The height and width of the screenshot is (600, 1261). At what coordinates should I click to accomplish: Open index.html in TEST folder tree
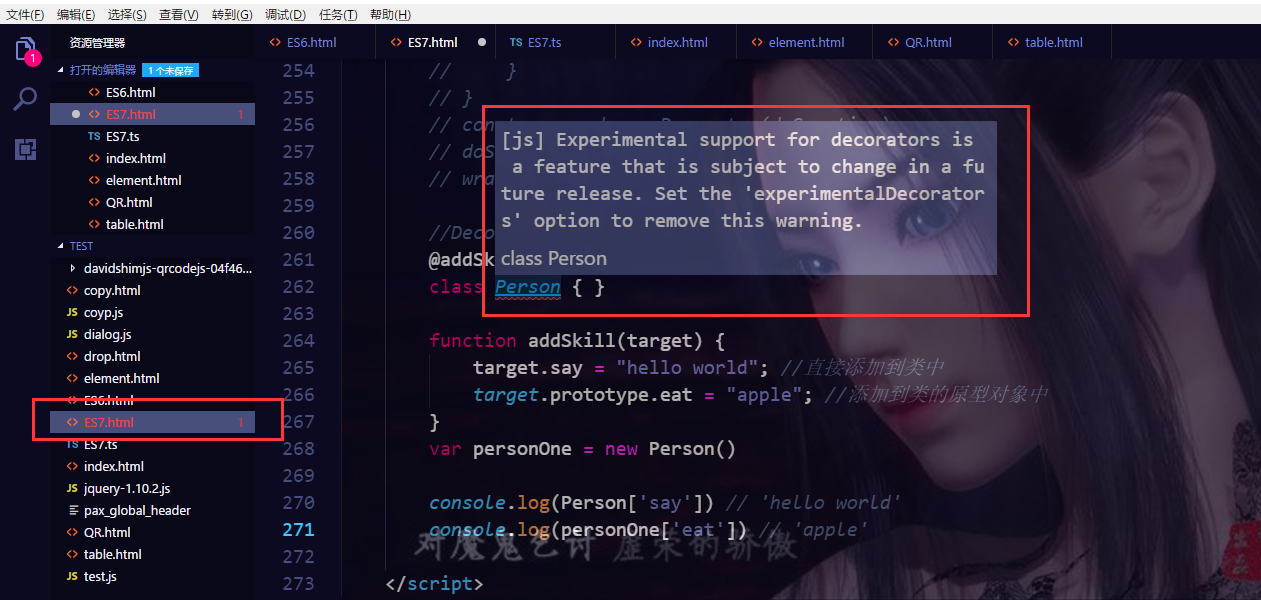pos(152,466)
